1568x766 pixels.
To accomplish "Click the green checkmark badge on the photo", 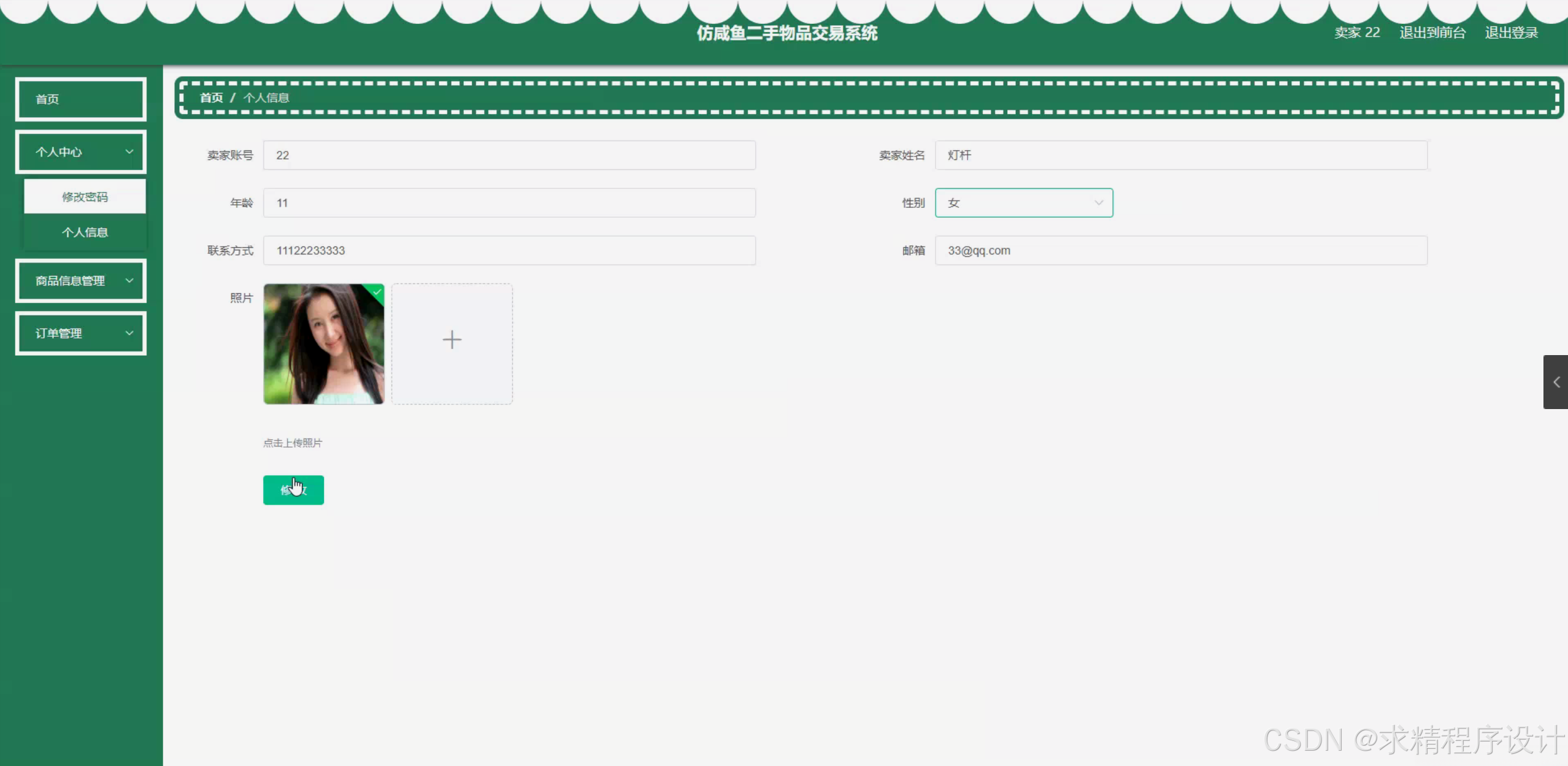I will pos(377,292).
